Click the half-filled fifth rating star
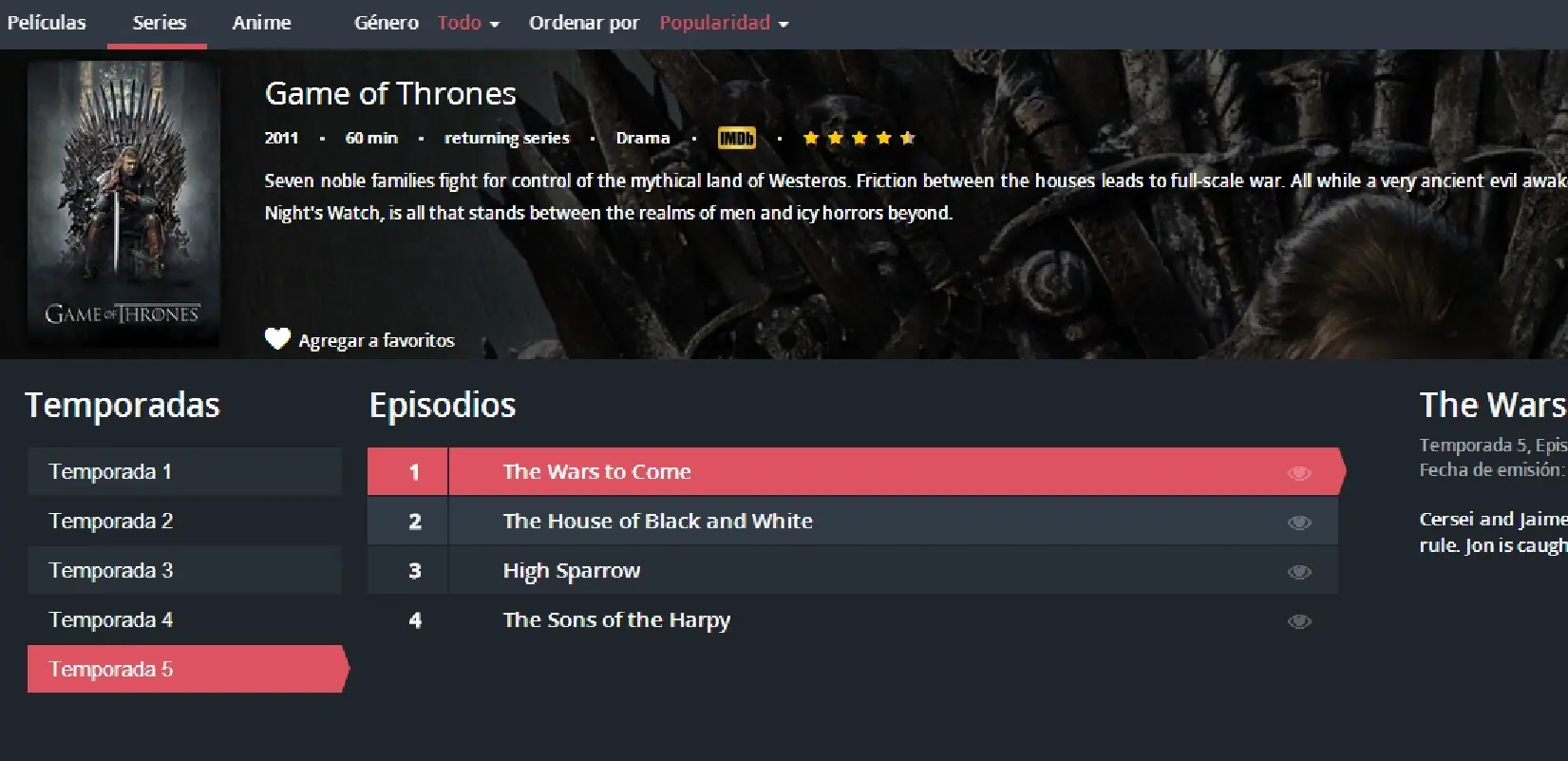The width and height of the screenshot is (1568, 761). coord(908,138)
